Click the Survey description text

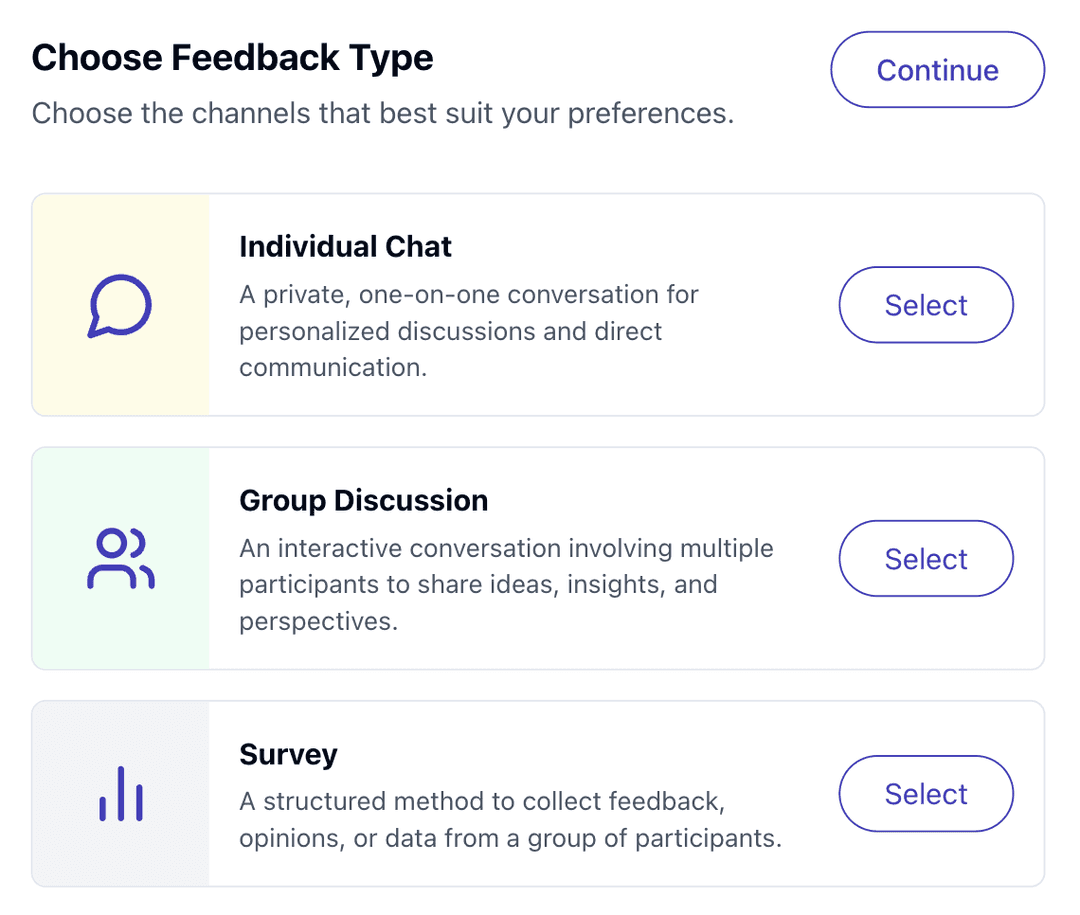(x=510, y=820)
